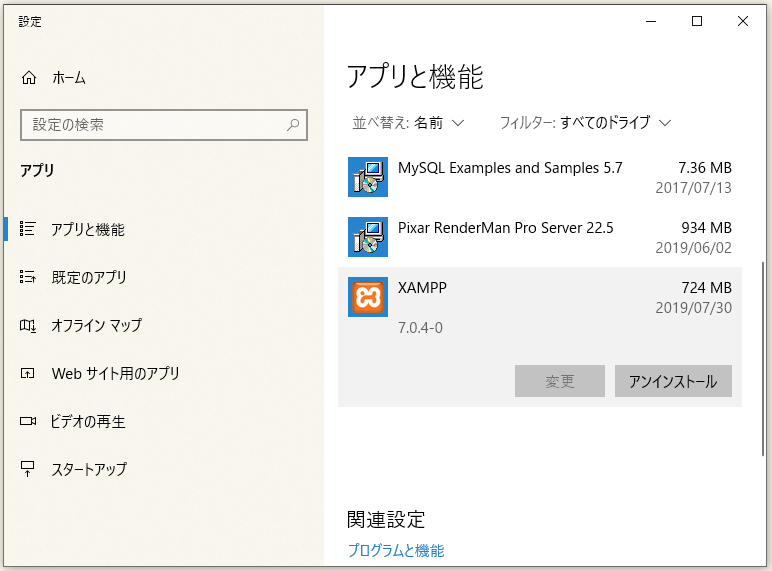Minimize the 設定 window
Viewport: 772px width, 571px height.
[x=651, y=21]
